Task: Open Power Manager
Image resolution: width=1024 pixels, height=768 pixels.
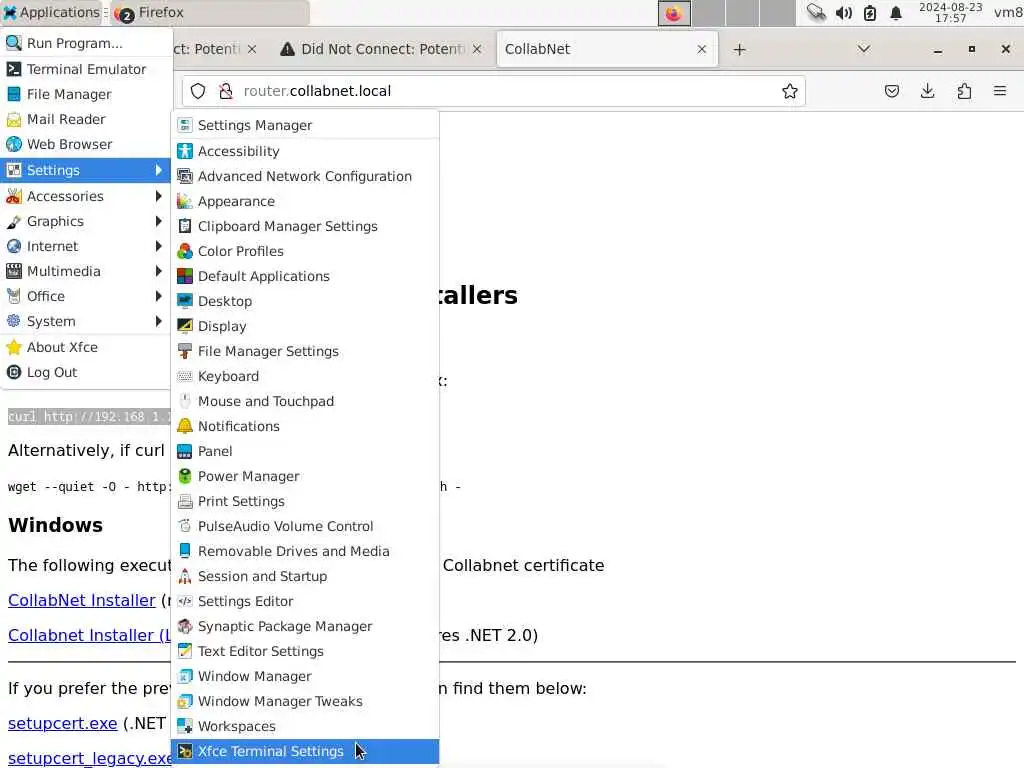Action: click(305, 476)
